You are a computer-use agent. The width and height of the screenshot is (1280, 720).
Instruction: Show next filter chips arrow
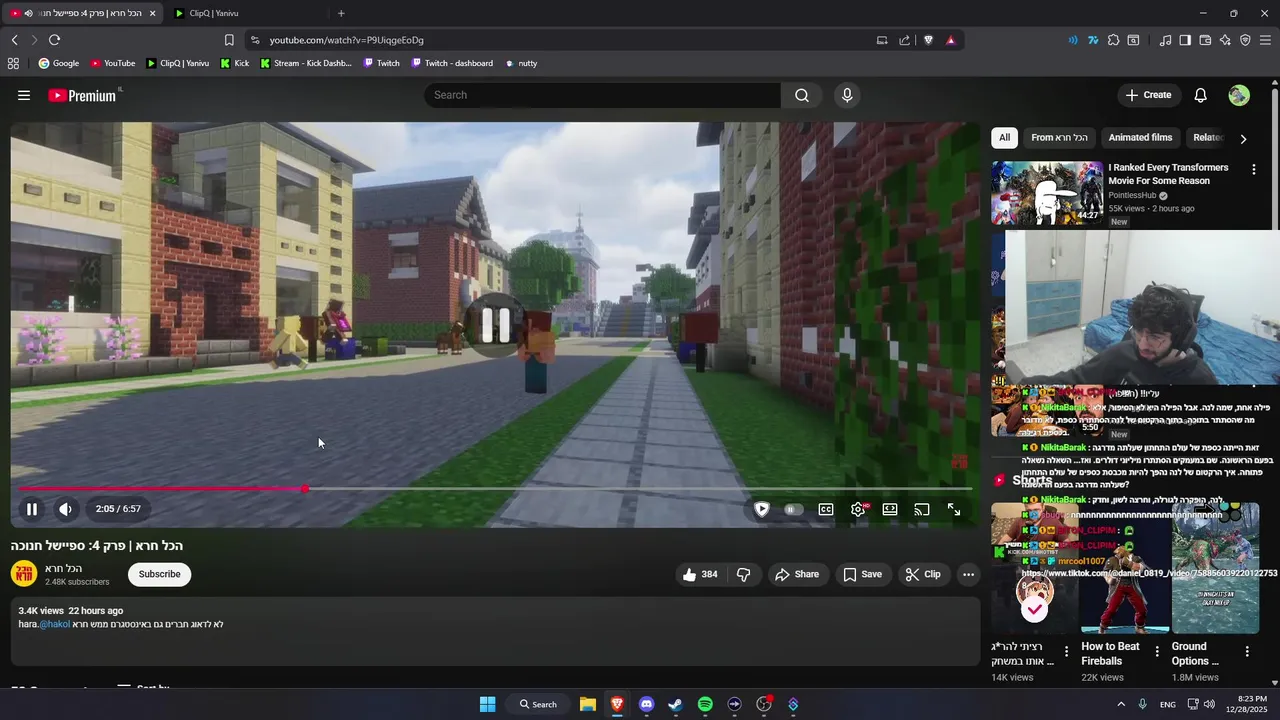[x=1243, y=139]
